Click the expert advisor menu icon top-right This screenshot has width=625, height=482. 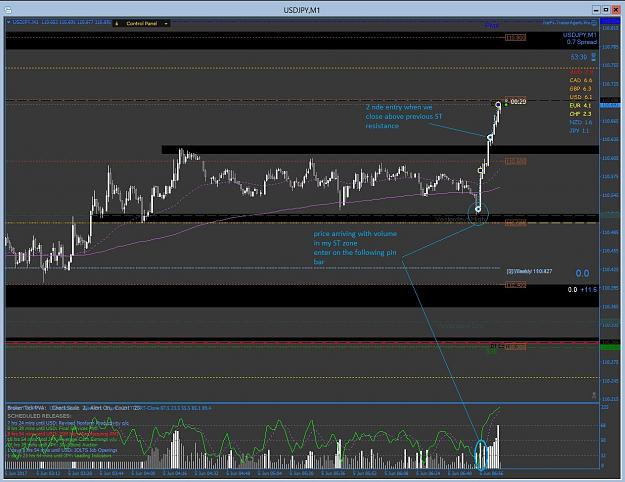594,23
